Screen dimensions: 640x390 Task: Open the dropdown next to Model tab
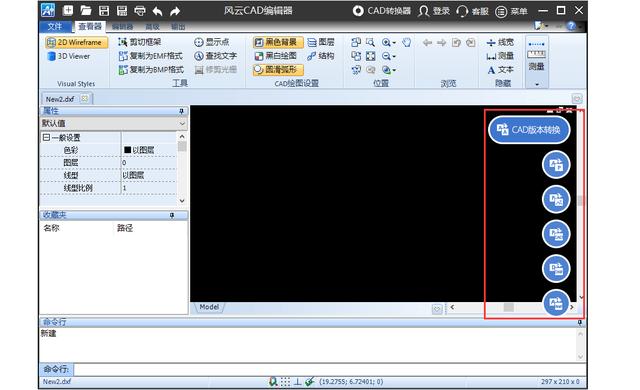pyautogui.click(x=437, y=309)
